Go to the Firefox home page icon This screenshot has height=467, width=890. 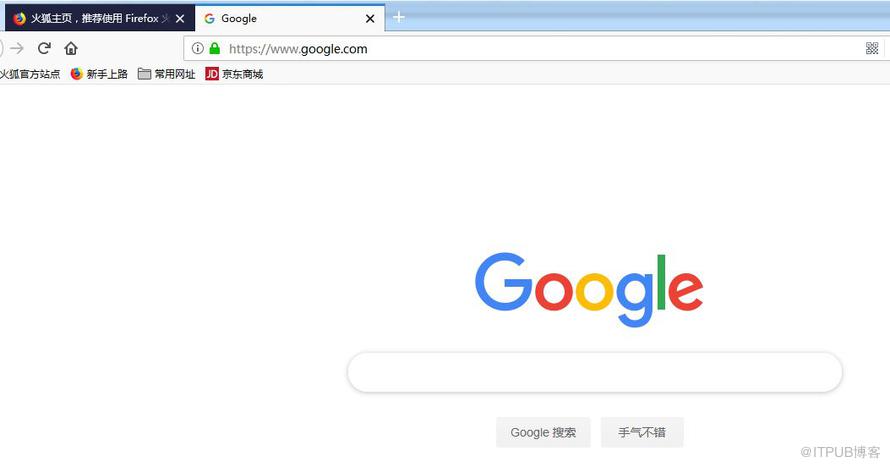pyautogui.click(x=71, y=48)
